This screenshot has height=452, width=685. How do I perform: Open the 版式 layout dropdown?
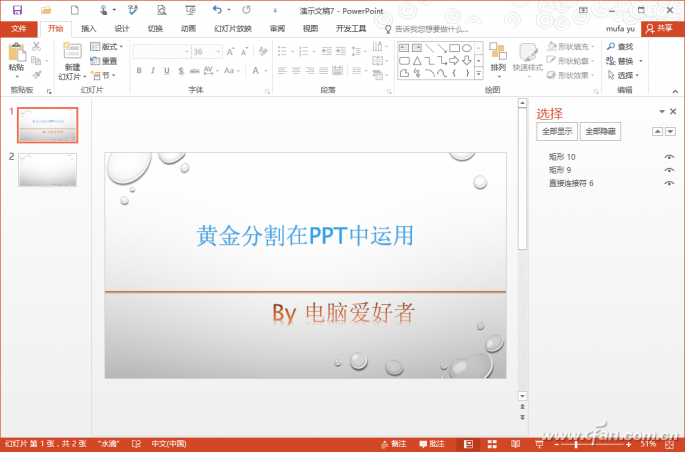point(108,47)
